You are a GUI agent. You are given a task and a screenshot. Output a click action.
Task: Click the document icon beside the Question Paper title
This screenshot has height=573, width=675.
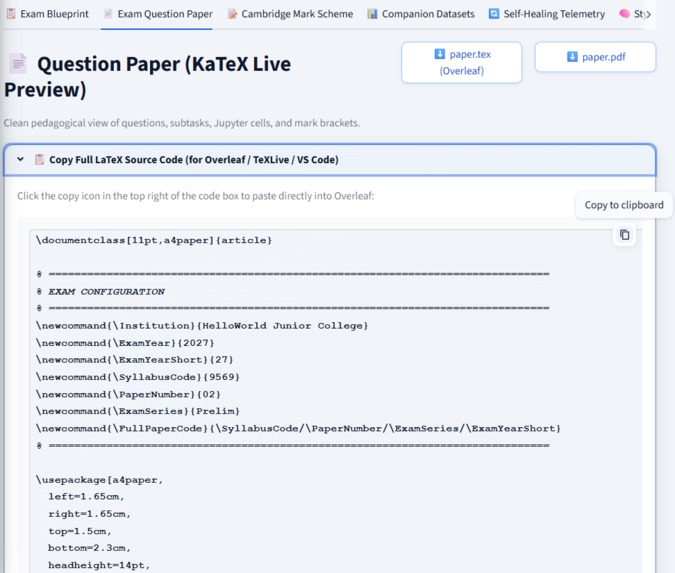click(18, 64)
